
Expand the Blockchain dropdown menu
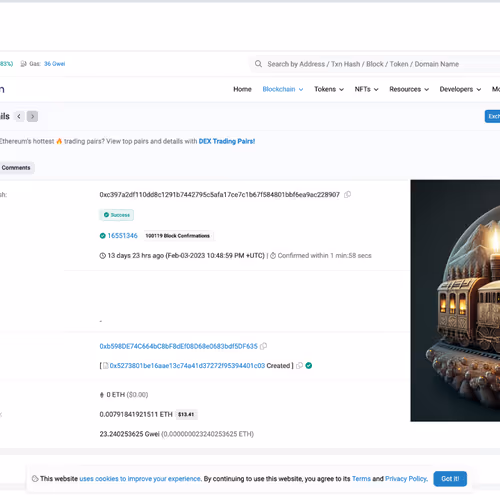pyautogui.click(x=283, y=89)
